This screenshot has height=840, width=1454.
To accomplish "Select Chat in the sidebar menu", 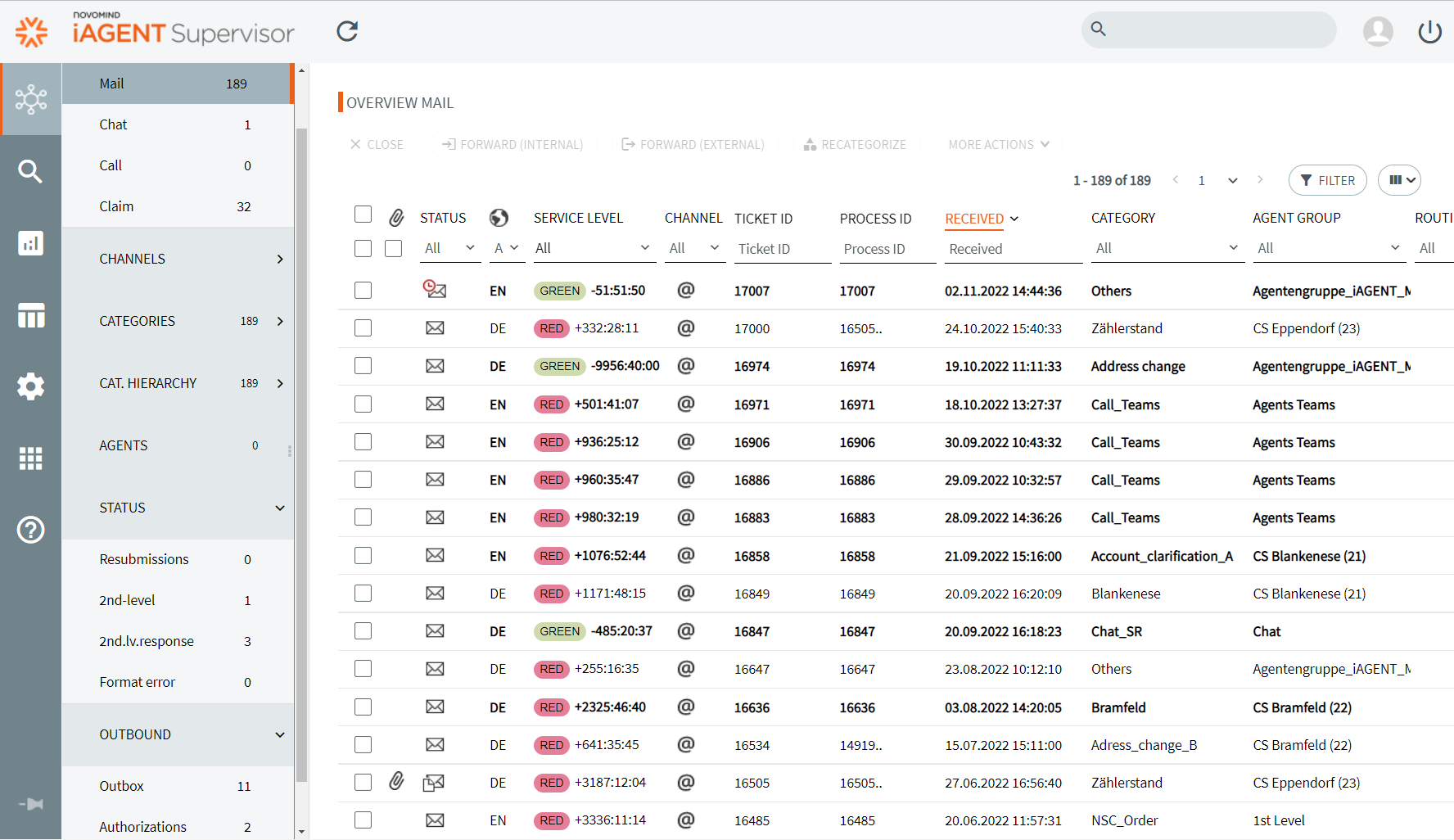I will pyautogui.click(x=113, y=124).
